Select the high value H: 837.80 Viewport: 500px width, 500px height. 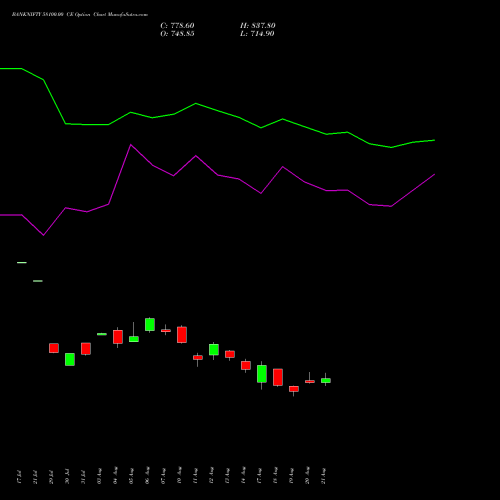pyautogui.click(x=258, y=26)
